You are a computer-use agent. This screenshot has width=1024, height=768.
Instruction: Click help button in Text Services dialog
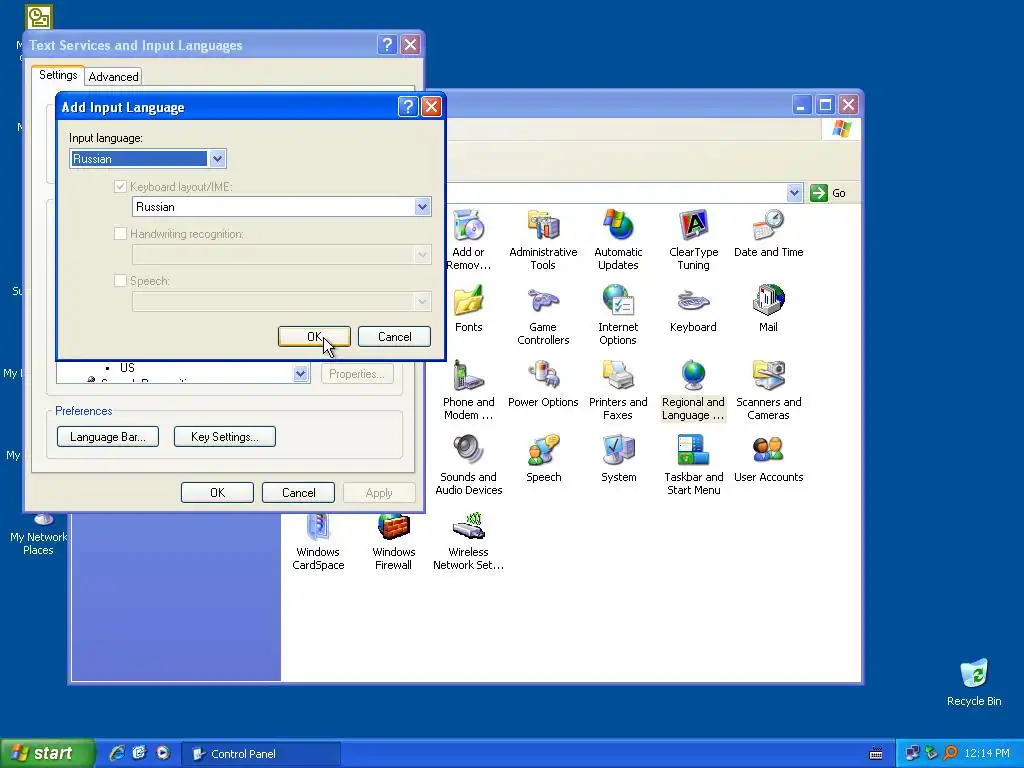tap(387, 44)
